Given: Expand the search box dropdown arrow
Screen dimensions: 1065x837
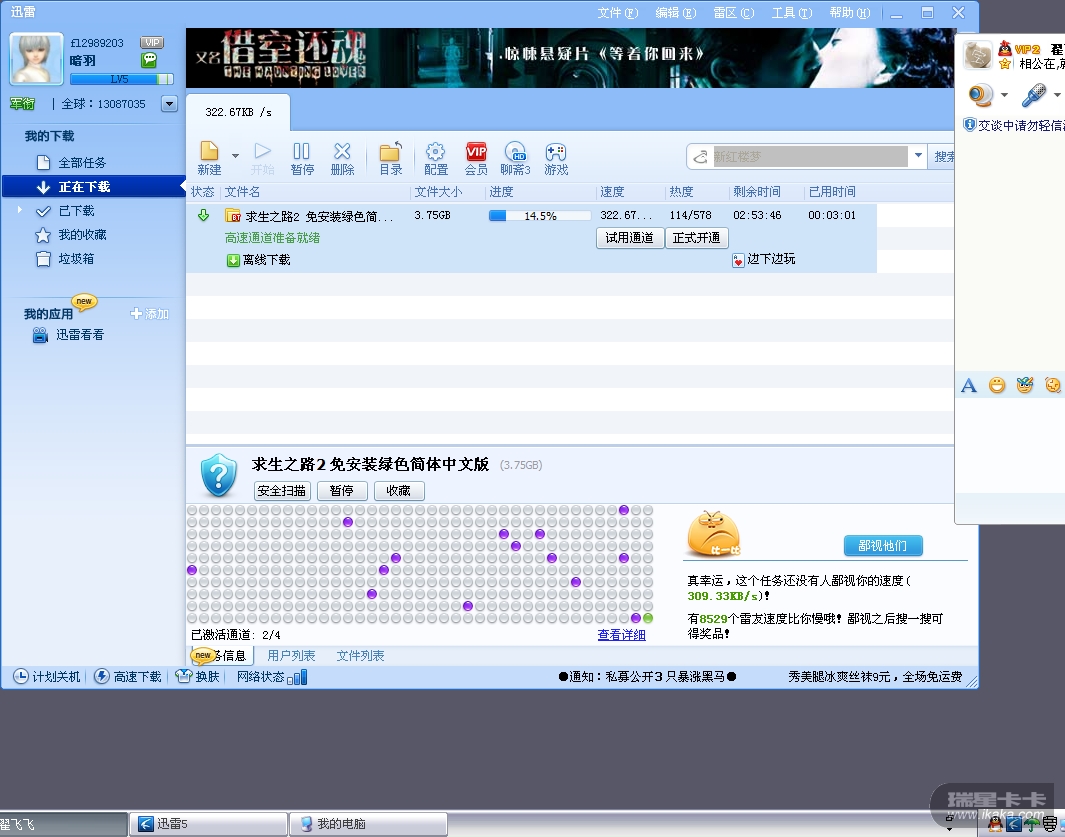Looking at the screenshot, I should click(918, 156).
